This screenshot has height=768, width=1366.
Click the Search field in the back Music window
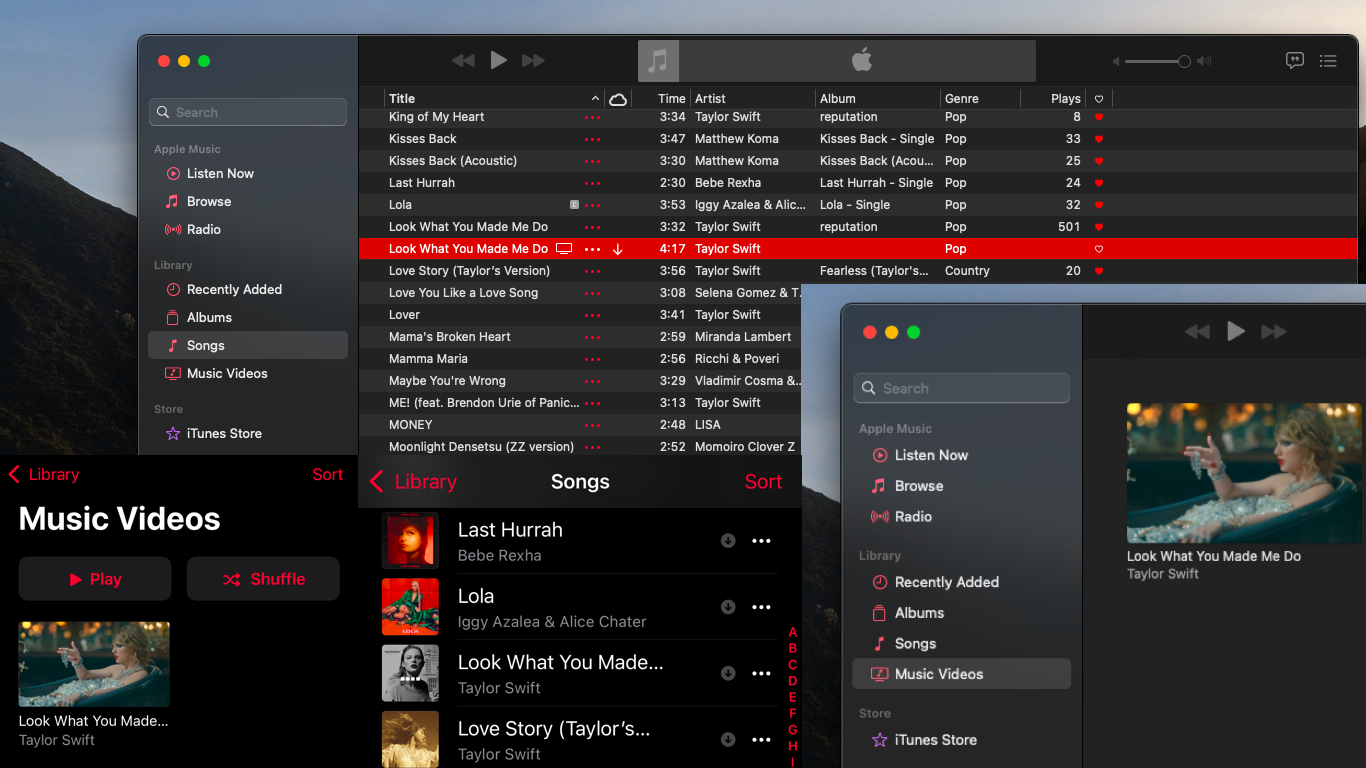pyautogui.click(x=248, y=112)
